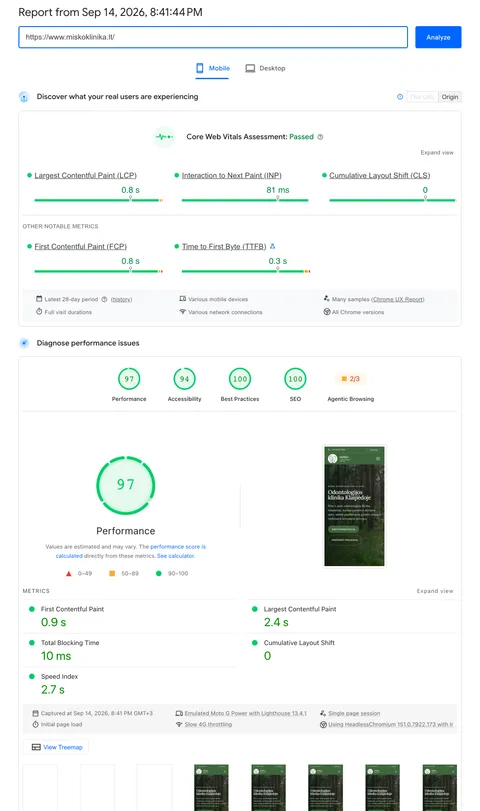Jump to SEO score gauge 100
The width and height of the screenshot is (480, 811).
[295, 379]
